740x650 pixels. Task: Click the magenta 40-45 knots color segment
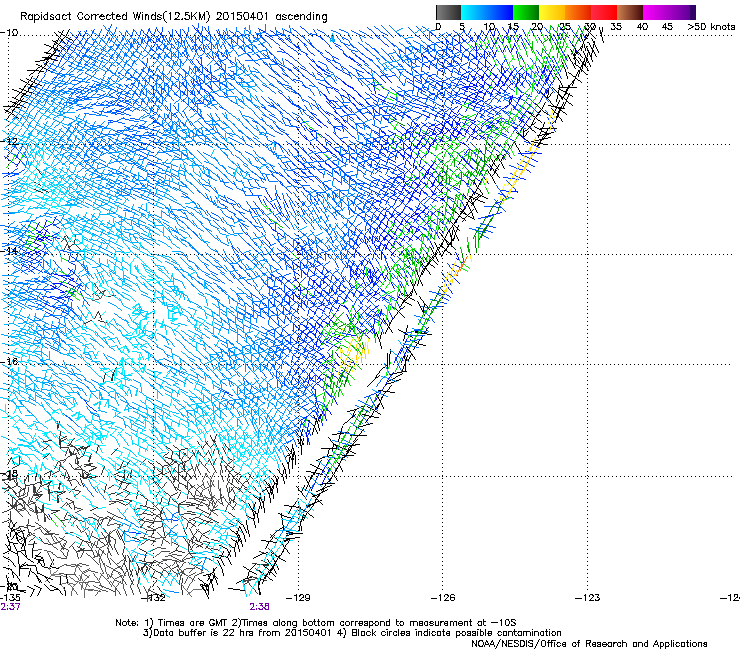click(656, 12)
